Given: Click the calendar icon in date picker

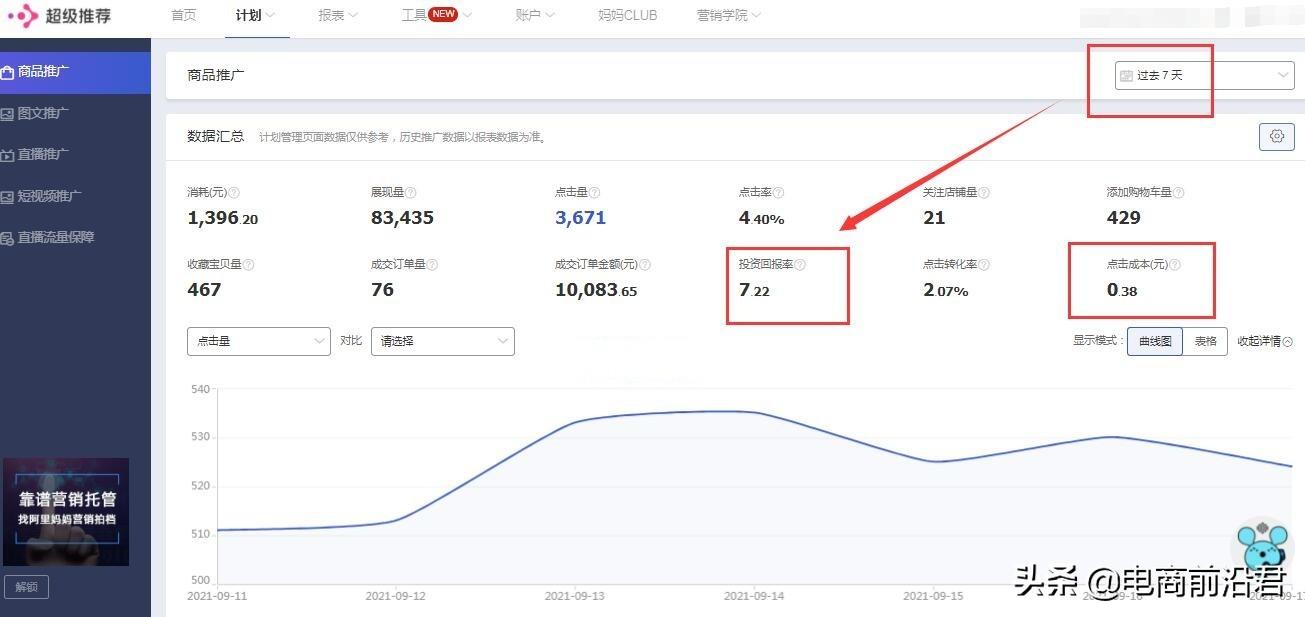Looking at the screenshot, I should pos(1127,76).
